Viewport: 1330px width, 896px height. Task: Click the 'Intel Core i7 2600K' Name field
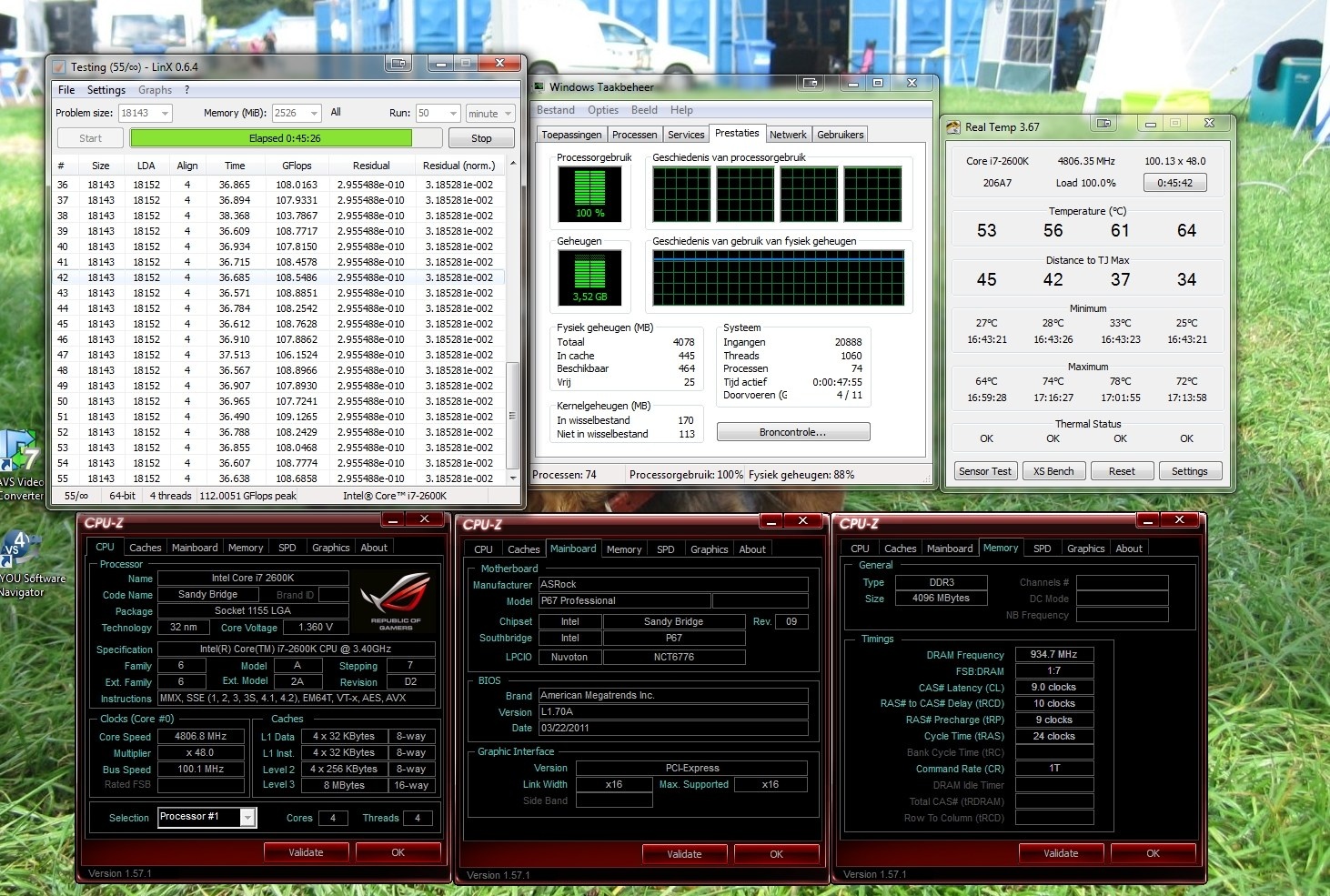[253, 578]
